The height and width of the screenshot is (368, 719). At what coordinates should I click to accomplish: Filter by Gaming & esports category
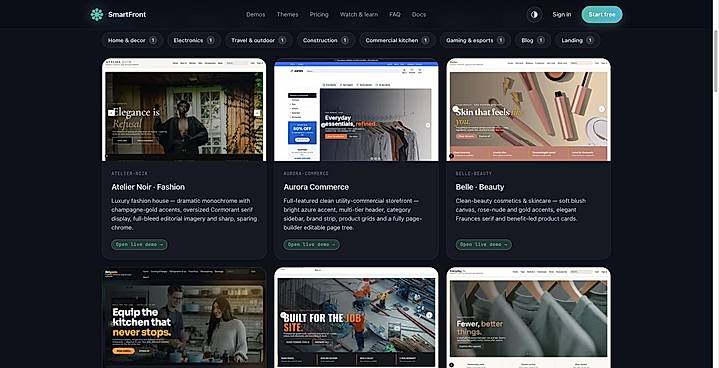tap(475, 40)
